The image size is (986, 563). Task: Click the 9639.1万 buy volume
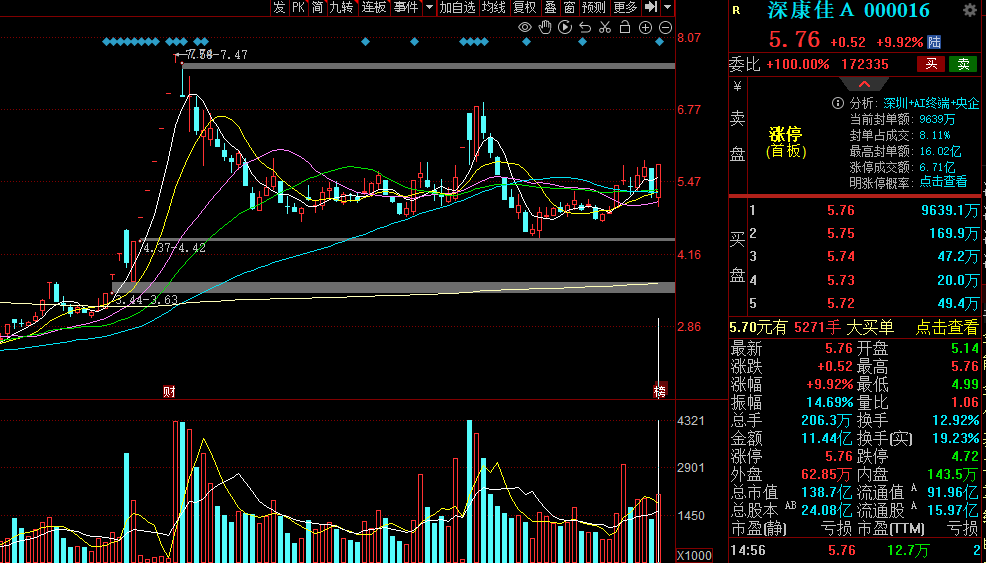click(x=950, y=210)
